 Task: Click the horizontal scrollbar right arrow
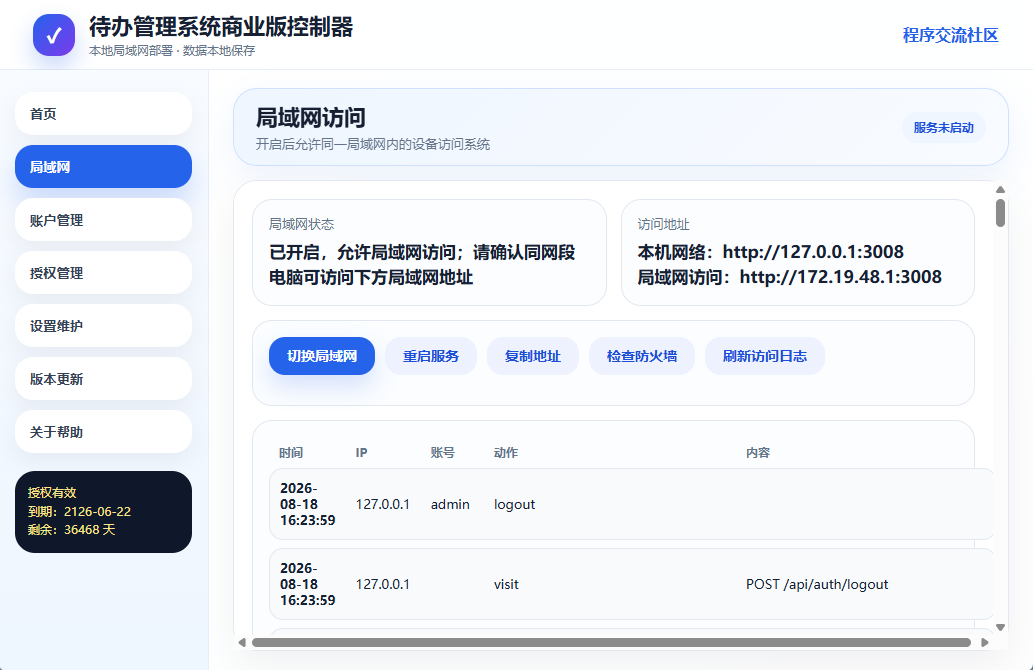point(985,642)
